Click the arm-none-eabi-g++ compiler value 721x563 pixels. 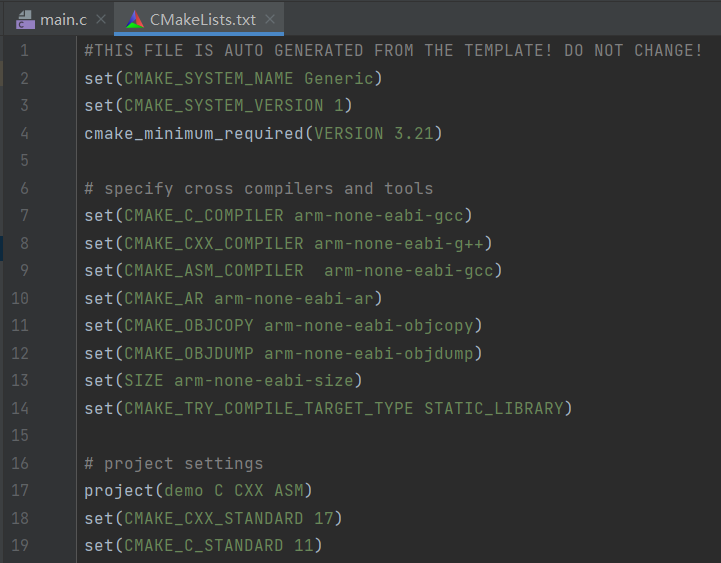[x=403, y=243]
